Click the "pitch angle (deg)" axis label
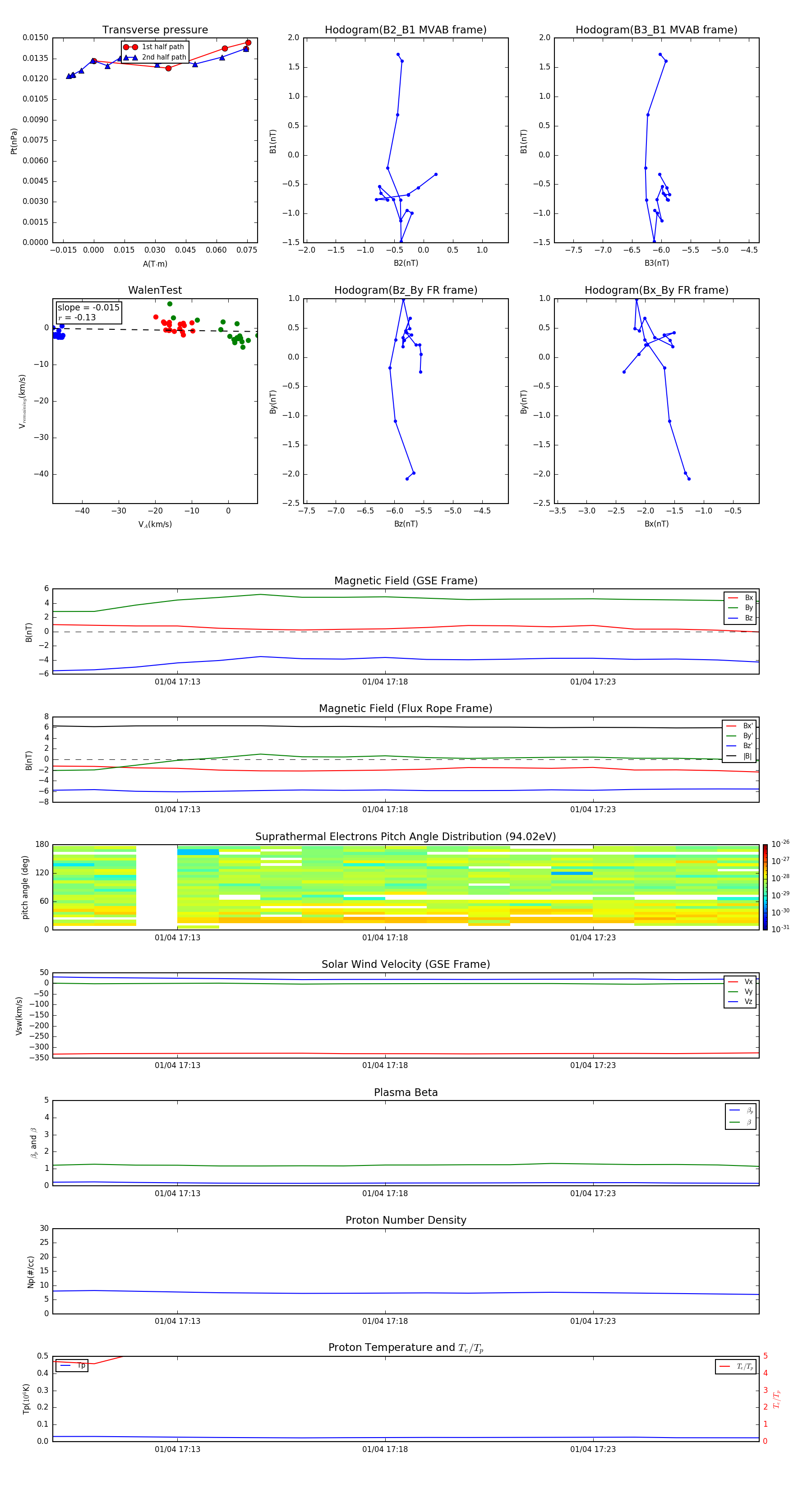 (25, 887)
